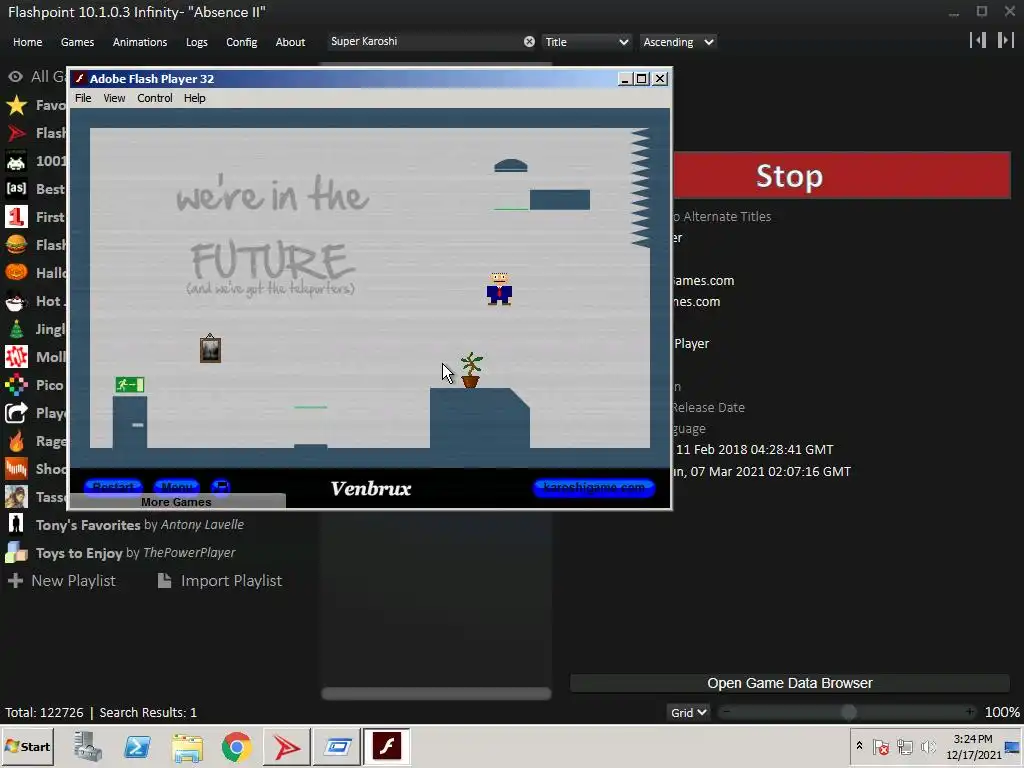Open the Halloween pumpkin playlist icon
This screenshot has height=768, width=1024.
click(x=16, y=272)
